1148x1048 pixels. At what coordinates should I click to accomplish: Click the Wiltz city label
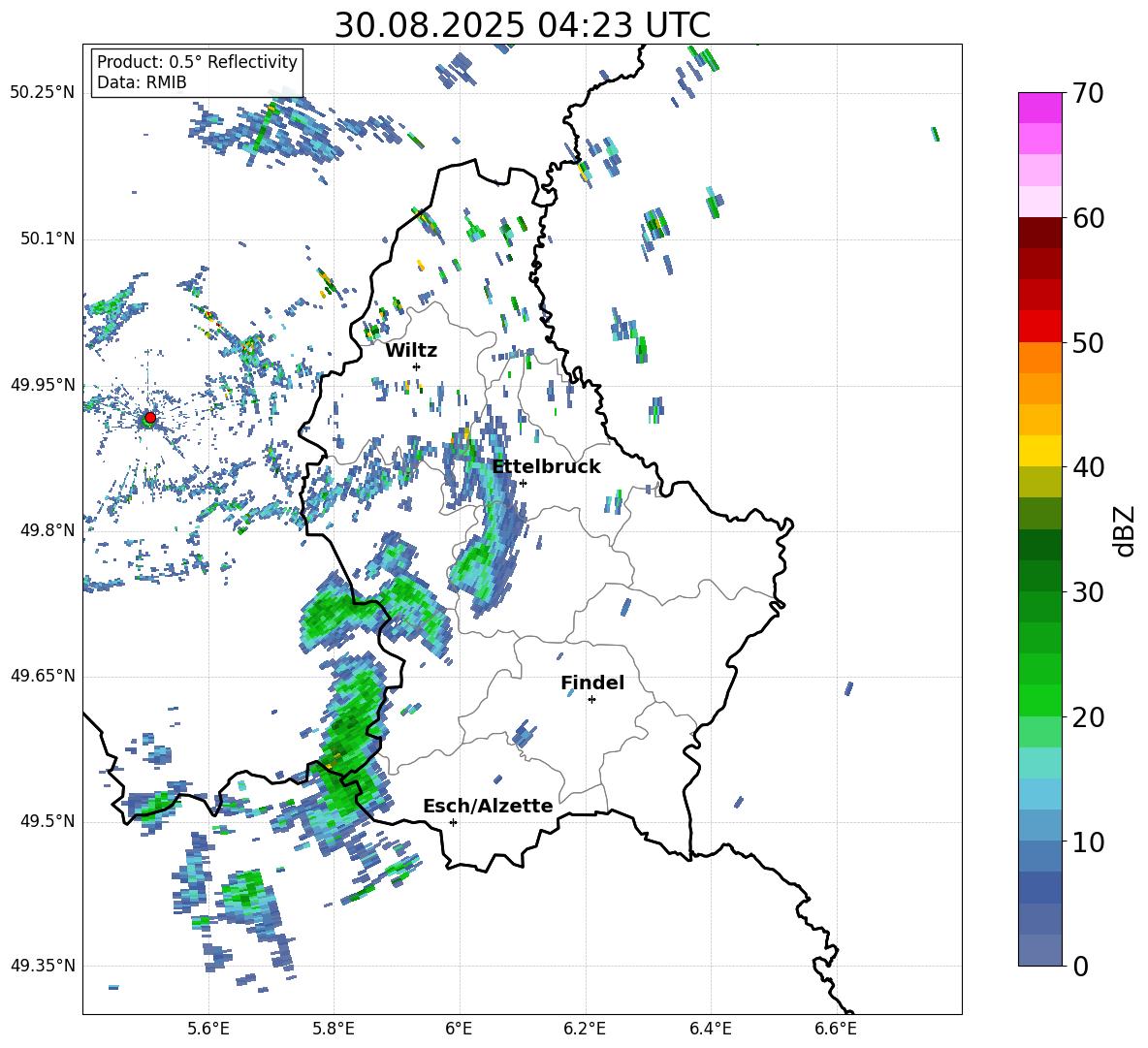[411, 351]
